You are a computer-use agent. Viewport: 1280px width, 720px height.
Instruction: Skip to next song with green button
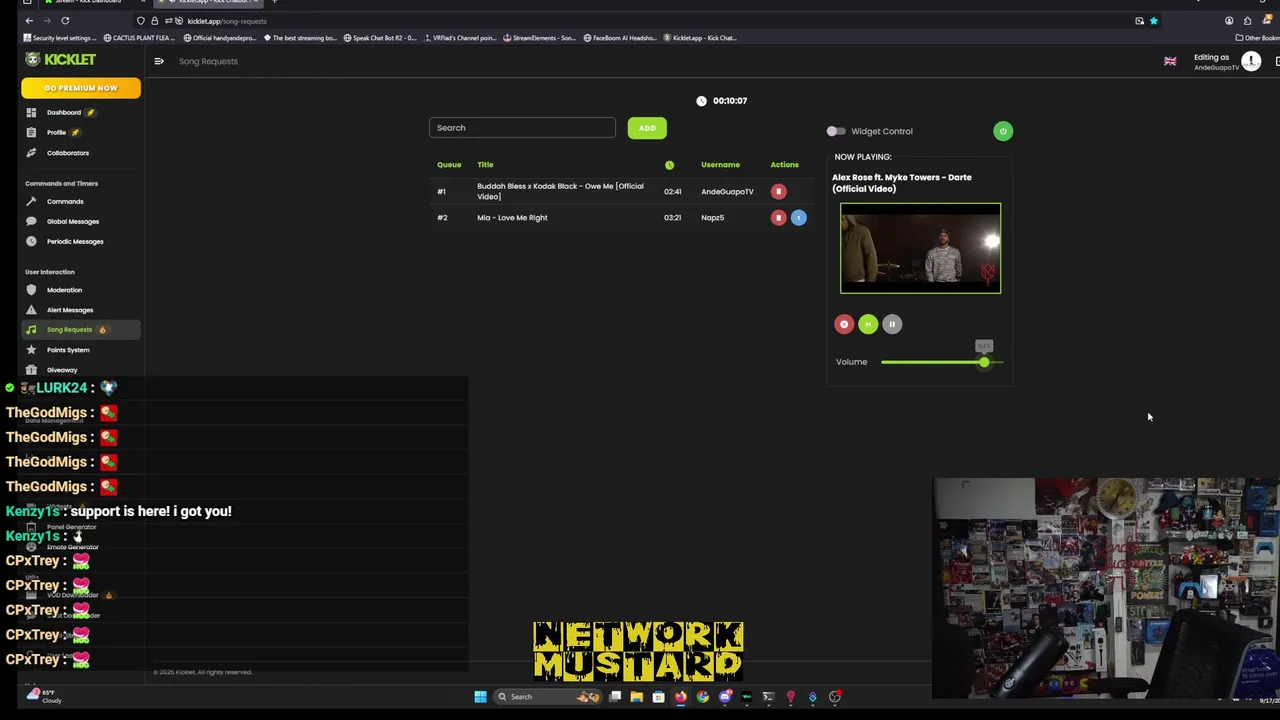pyautogui.click(x=868, y=324)
